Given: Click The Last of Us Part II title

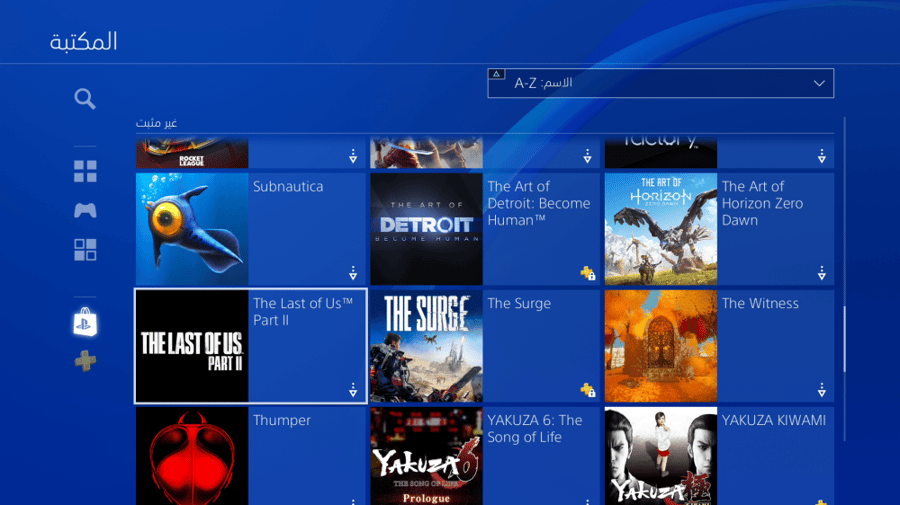Looking at the screenshot, I should 303,312.
